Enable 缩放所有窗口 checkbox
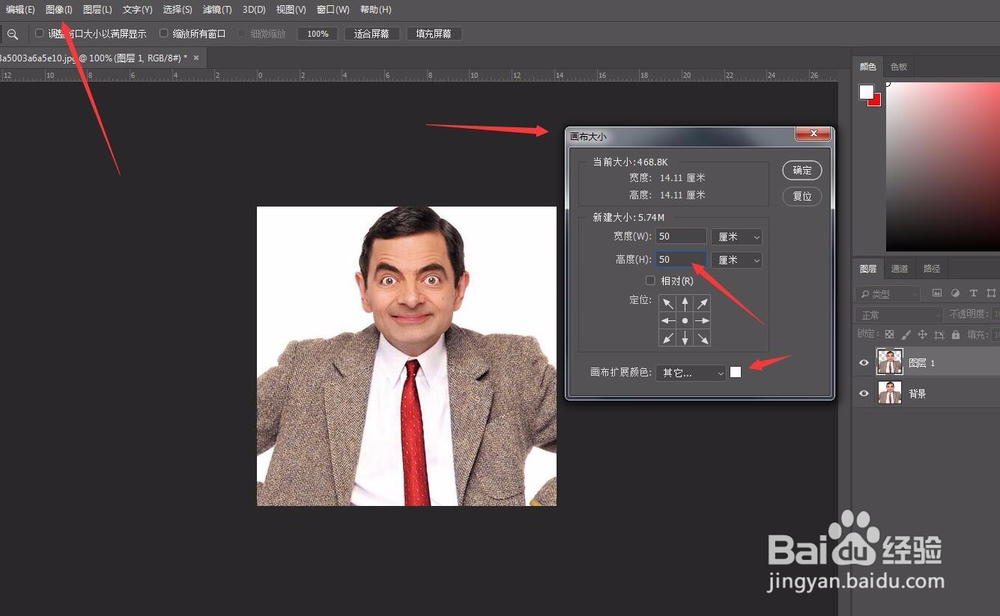 164,33
